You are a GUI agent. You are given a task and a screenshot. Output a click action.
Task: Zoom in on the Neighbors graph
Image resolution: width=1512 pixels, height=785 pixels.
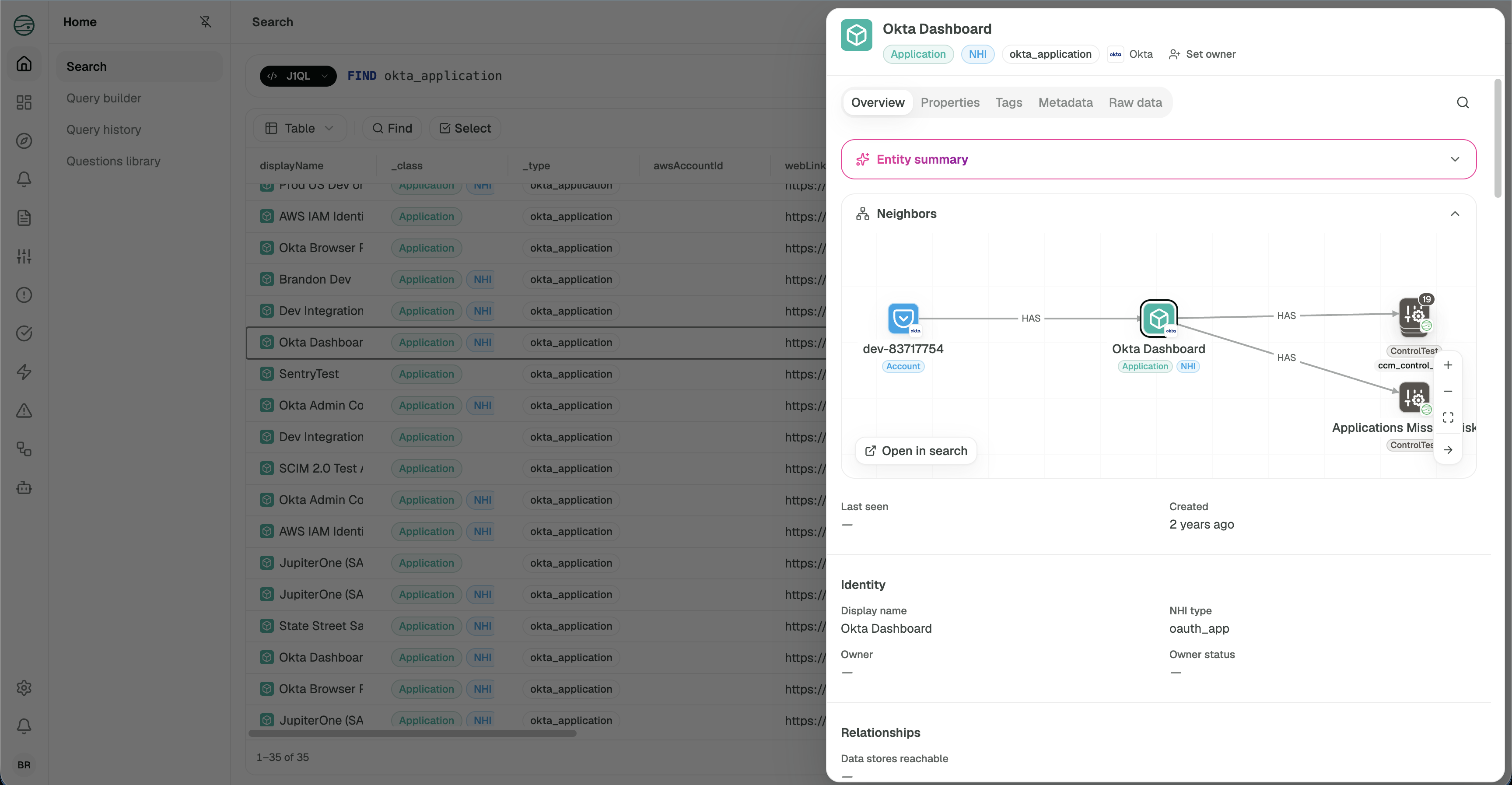(x=1447, y=365)
